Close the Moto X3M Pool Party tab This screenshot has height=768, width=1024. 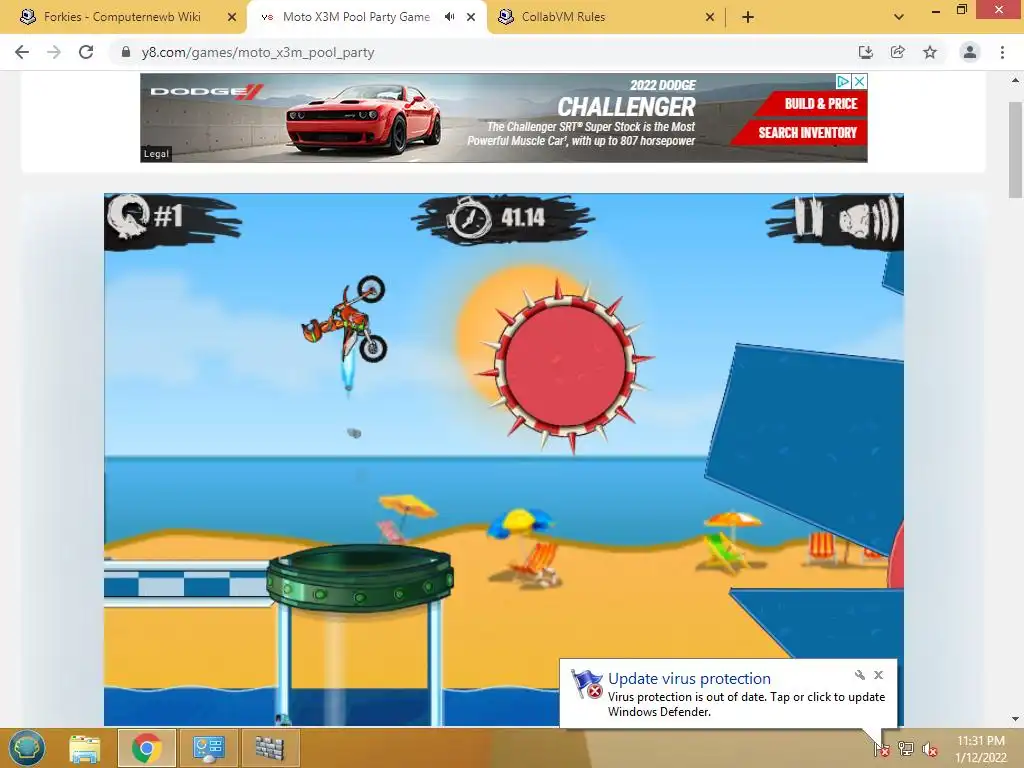[x=471, y=17]
